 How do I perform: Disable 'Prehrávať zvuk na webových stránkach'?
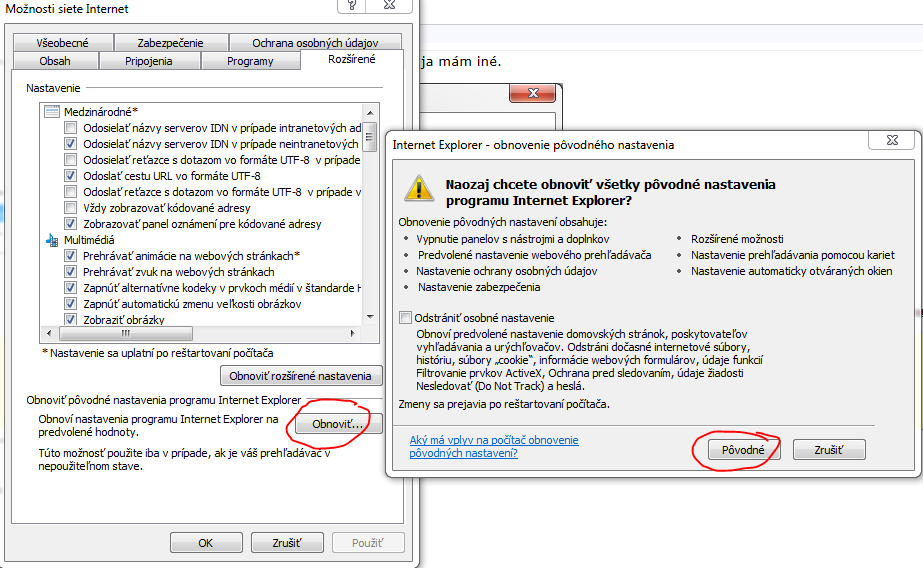[71, 271]
